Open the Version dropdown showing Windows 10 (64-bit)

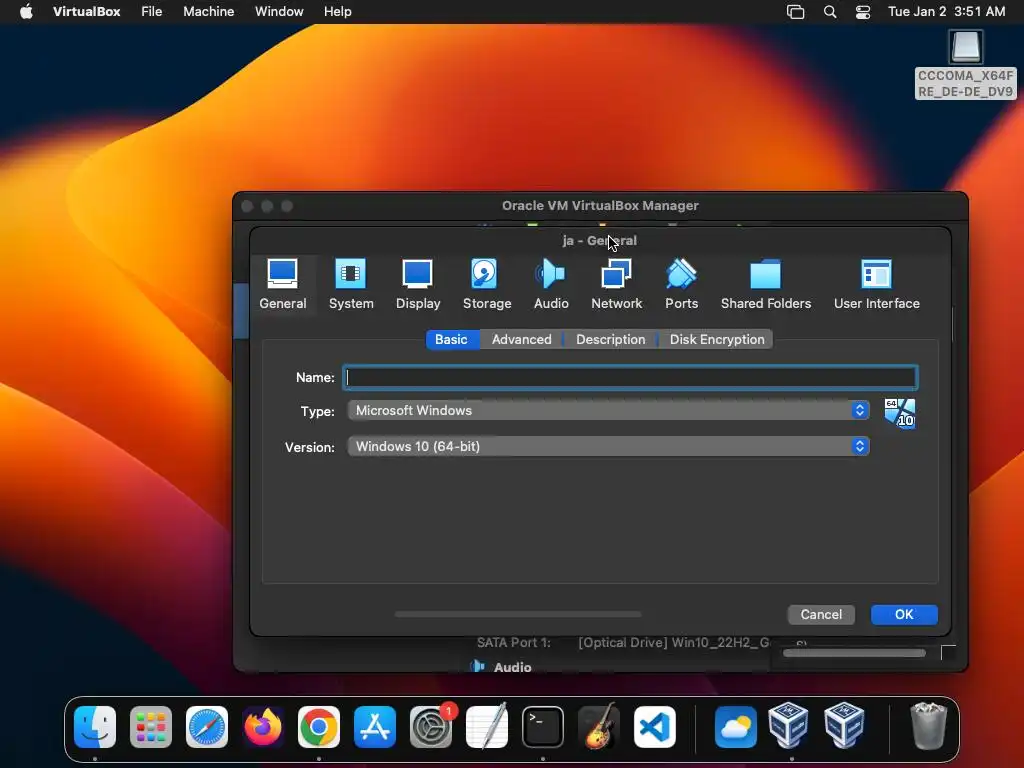[x=608, y=446]
